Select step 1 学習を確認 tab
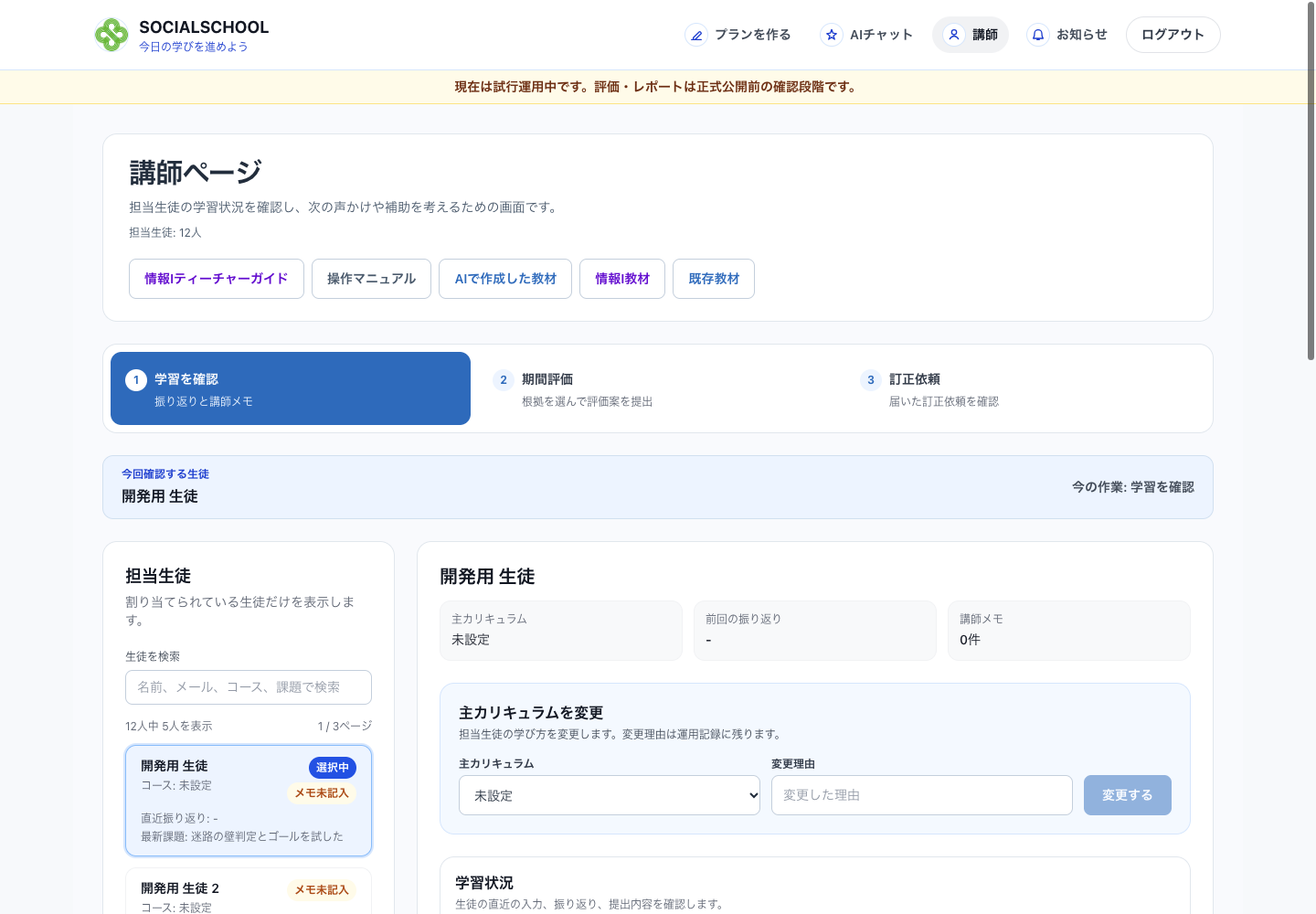The height and width of the screenshot is (914, 1316). coord(291,388)
